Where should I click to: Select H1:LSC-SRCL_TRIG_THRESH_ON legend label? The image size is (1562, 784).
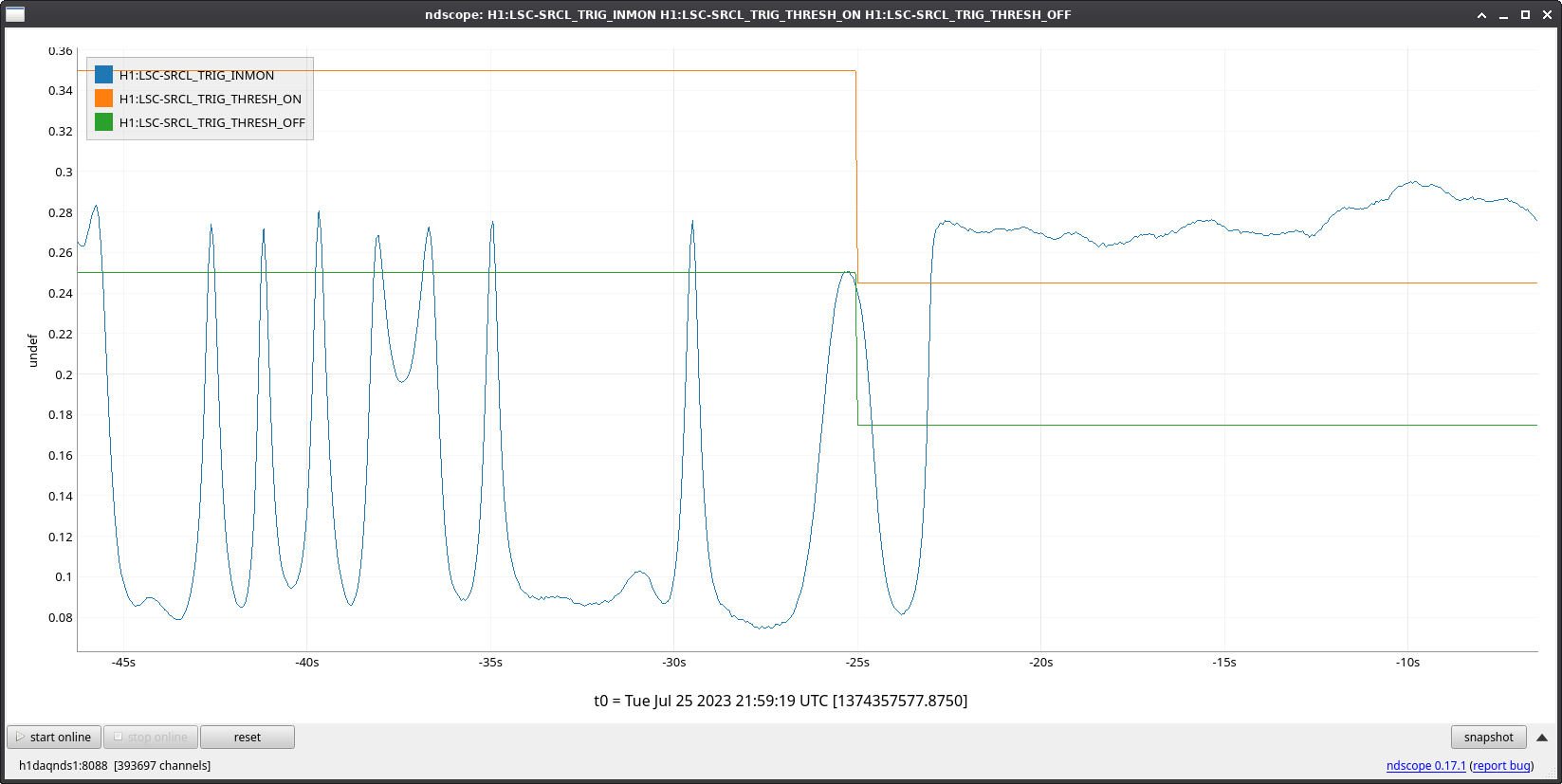[x=210, y=99]
